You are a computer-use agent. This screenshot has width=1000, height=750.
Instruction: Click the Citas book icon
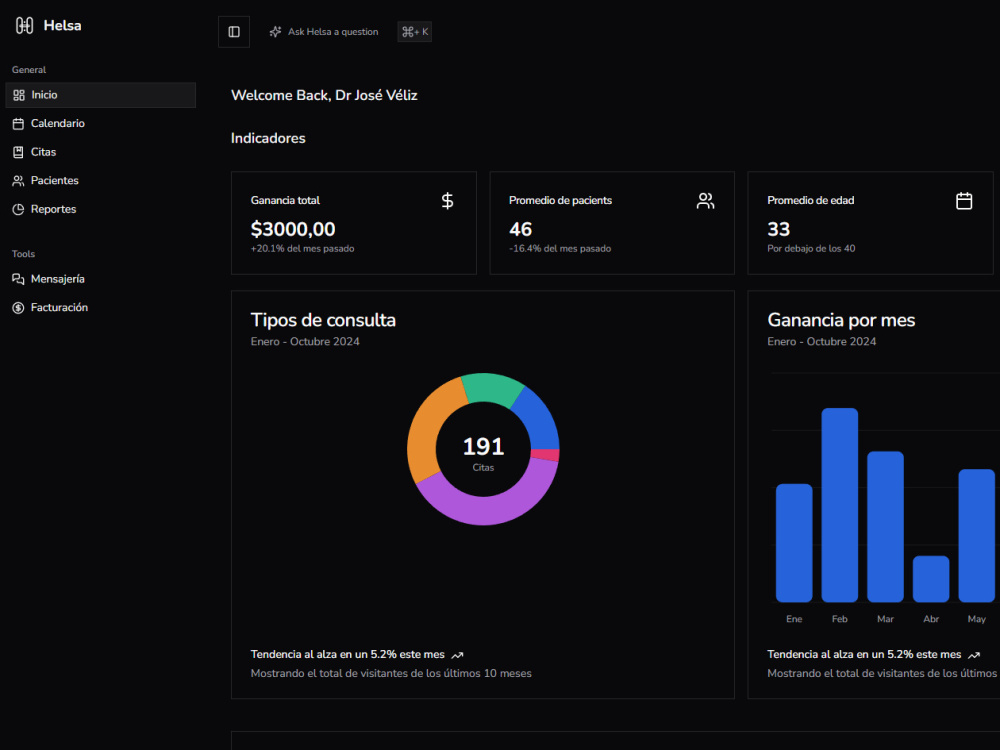coord(18,152)
